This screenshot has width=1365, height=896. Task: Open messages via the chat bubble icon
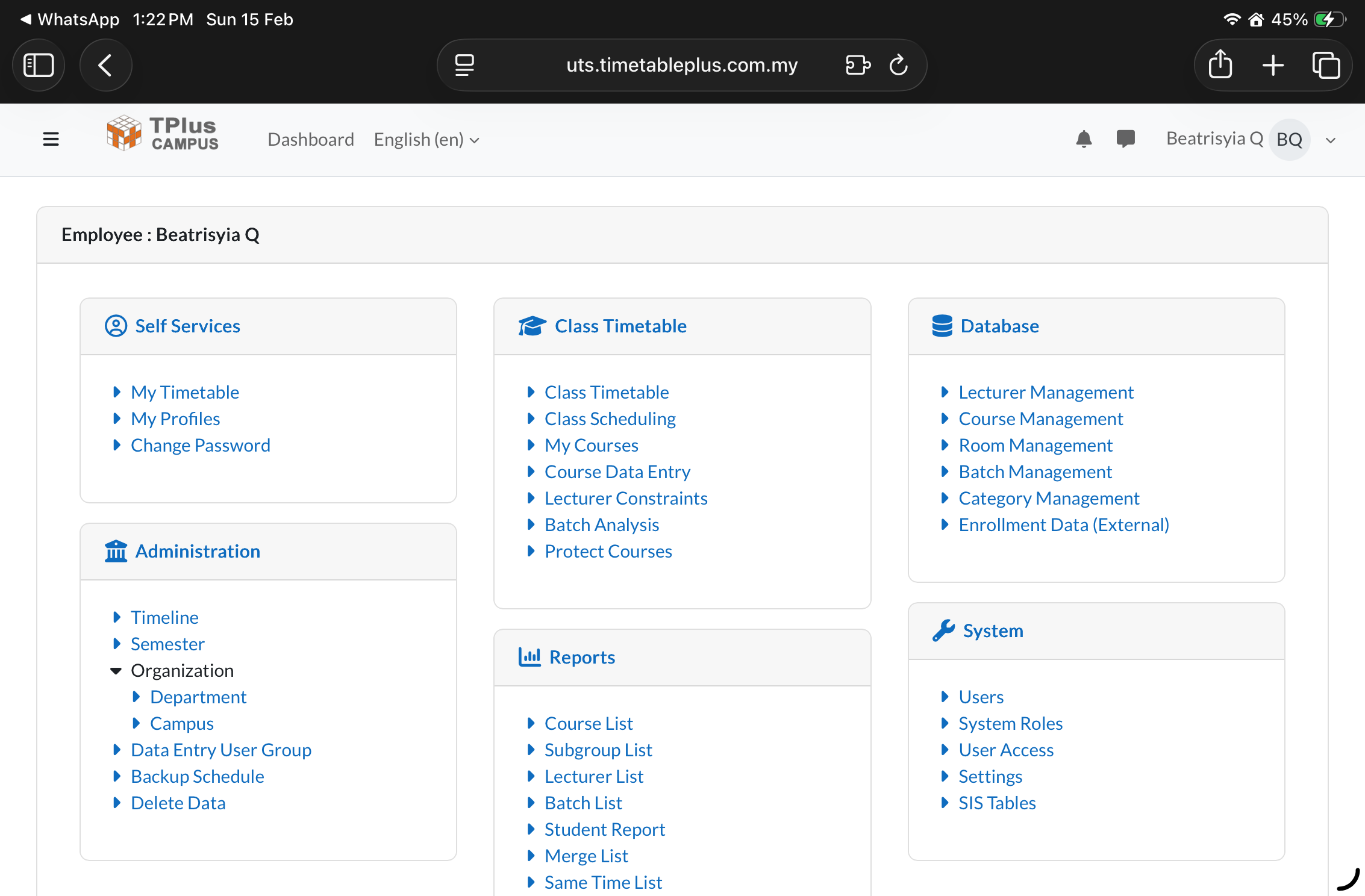[1125, 138]
